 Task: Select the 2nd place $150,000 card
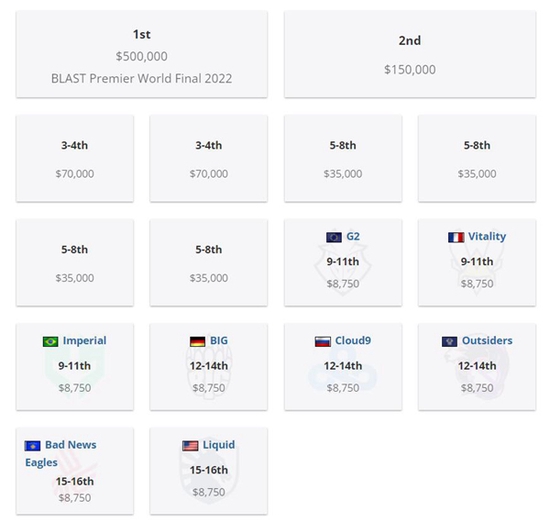click(410, 54)
